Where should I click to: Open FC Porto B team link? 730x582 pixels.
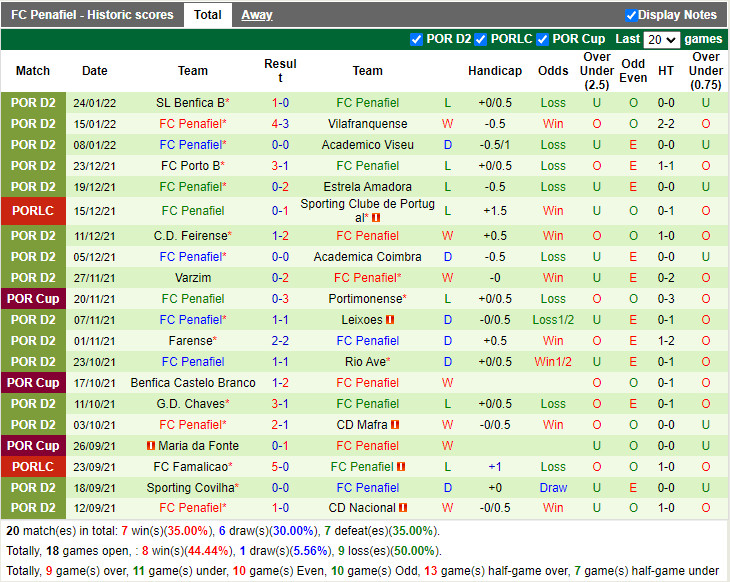coord(190,166)
